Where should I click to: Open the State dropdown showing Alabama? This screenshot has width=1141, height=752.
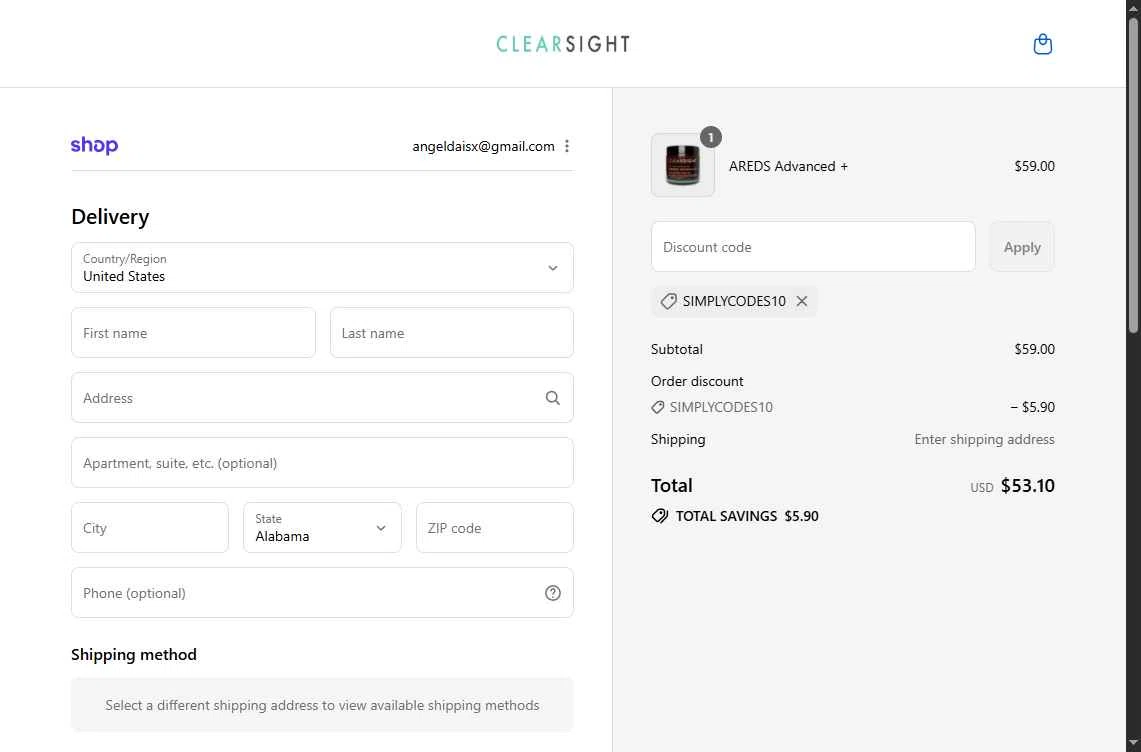point(322,528)
